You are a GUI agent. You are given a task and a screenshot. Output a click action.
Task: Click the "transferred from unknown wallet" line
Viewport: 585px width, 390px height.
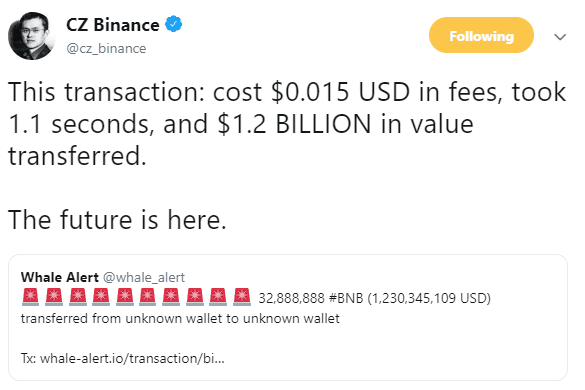point(180,319)
